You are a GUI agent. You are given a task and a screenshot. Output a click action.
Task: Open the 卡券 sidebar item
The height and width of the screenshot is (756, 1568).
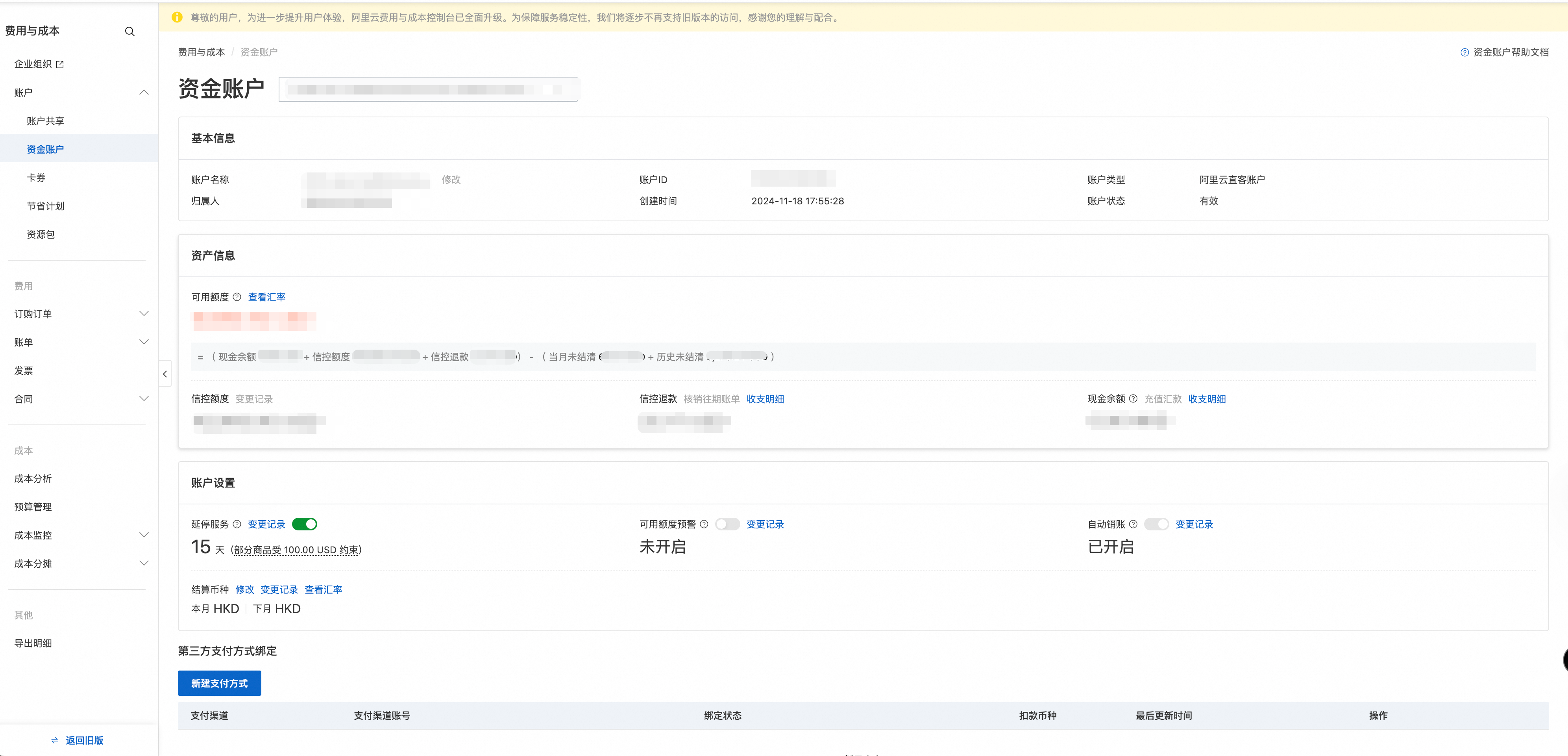point(36,178)
